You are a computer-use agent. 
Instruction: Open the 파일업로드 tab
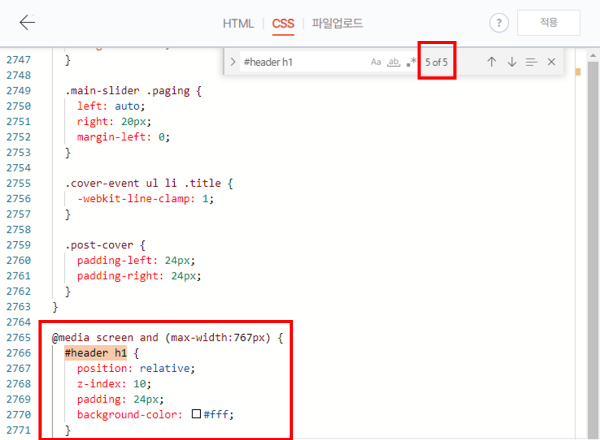pyautogui.click(x=337, y=23)
